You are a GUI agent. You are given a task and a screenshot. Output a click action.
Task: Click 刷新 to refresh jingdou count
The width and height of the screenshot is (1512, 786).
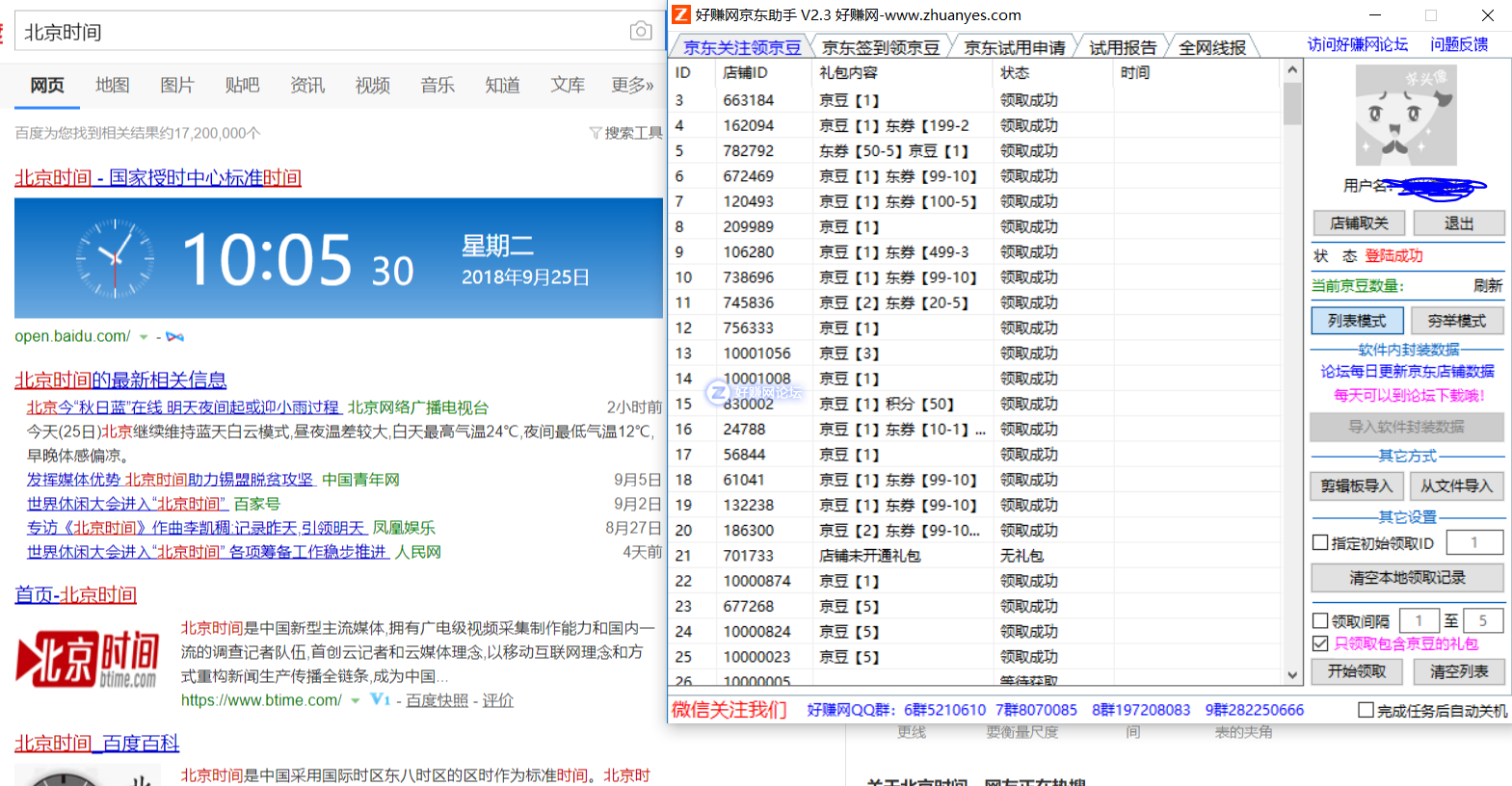coord(1488,286)
